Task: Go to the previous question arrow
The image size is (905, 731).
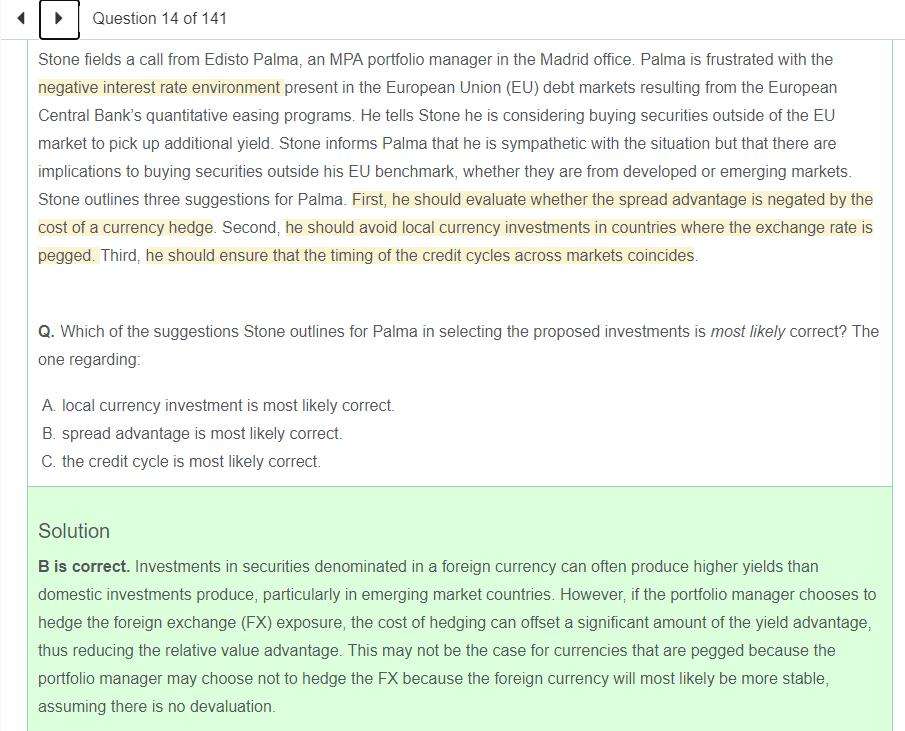Action: point(21,18)
